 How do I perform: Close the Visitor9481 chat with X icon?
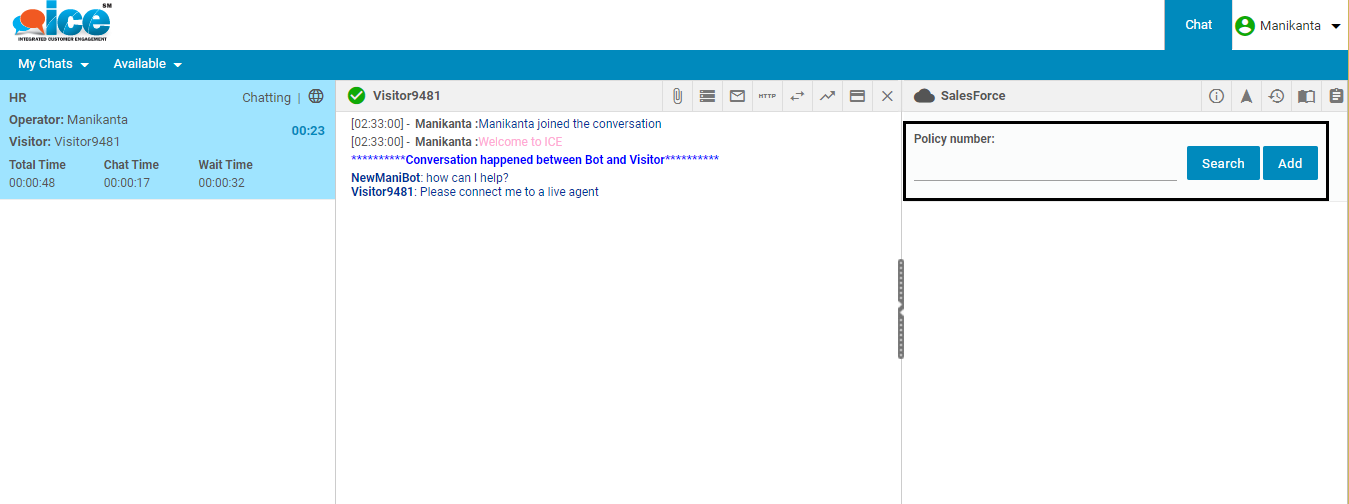(x=887, y=96)
